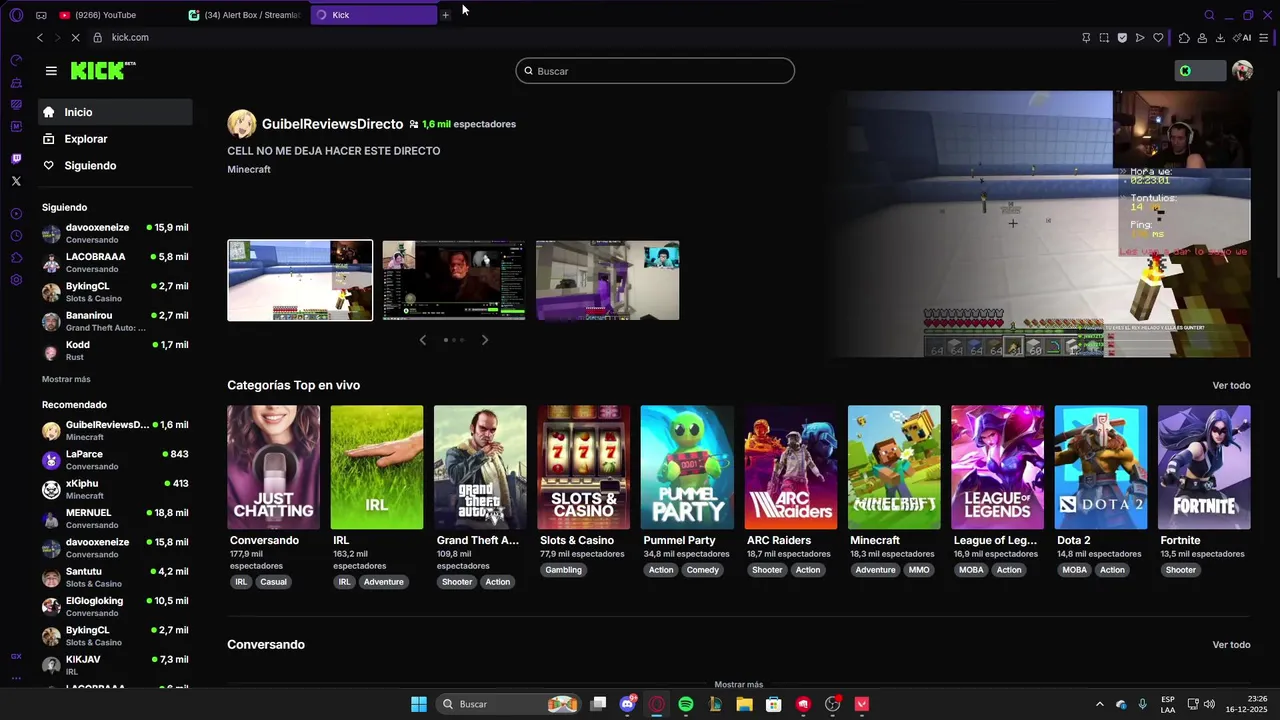Screen dimensions: 1280x720
Task: Go back with the browser back arrow
Action: pos(40,37)
